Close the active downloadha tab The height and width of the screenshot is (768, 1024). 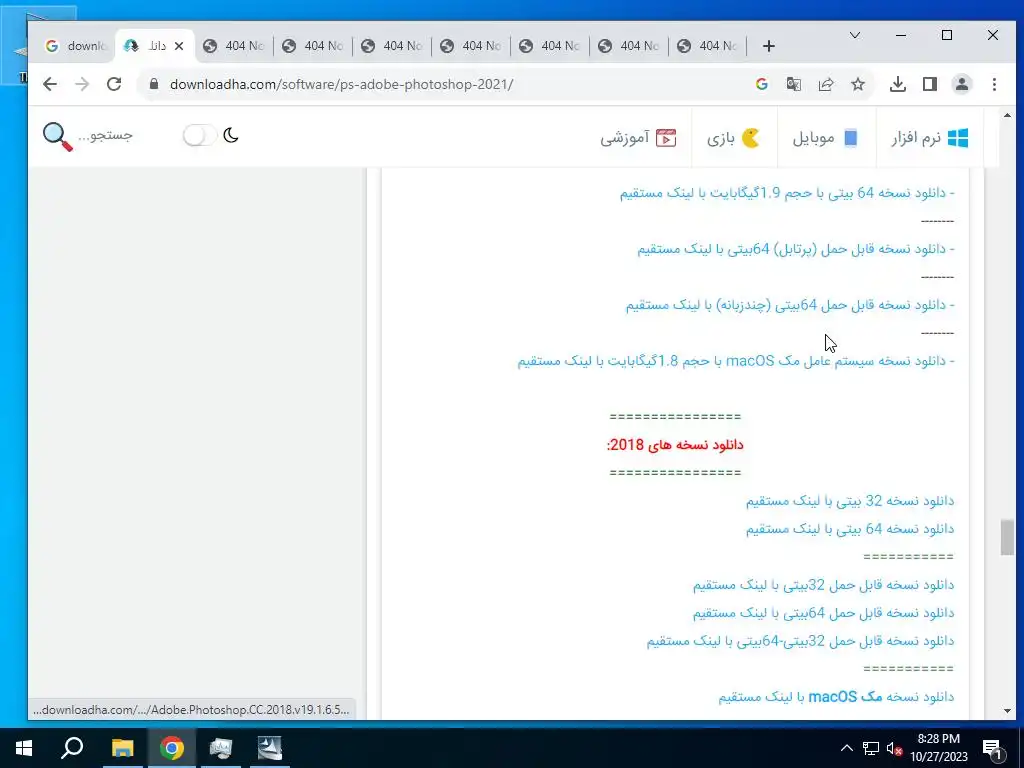179,46
